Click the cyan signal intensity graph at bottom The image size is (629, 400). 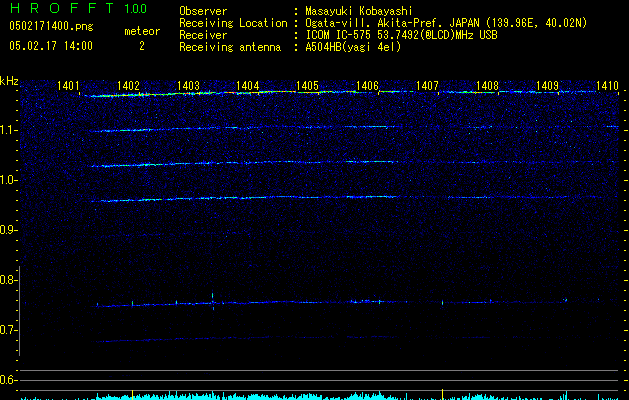[x=320, y=395]
